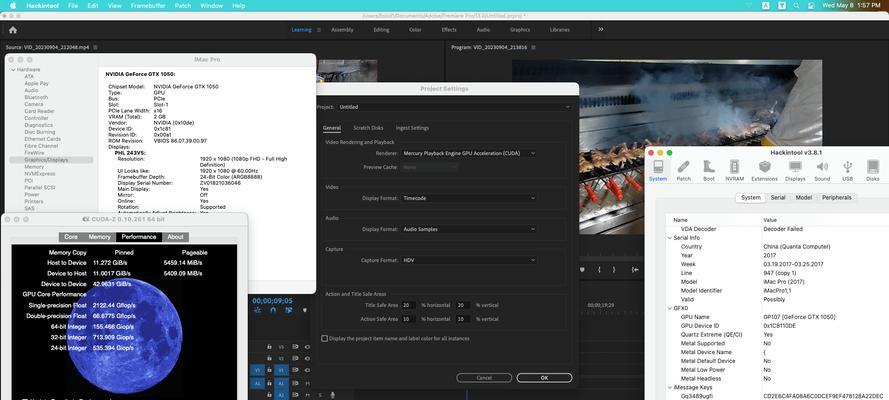Image resolution: width=889 pixels, height=400 pixels.
Task: Switch to Ingest Settings tab
Action: click(412, 128)
